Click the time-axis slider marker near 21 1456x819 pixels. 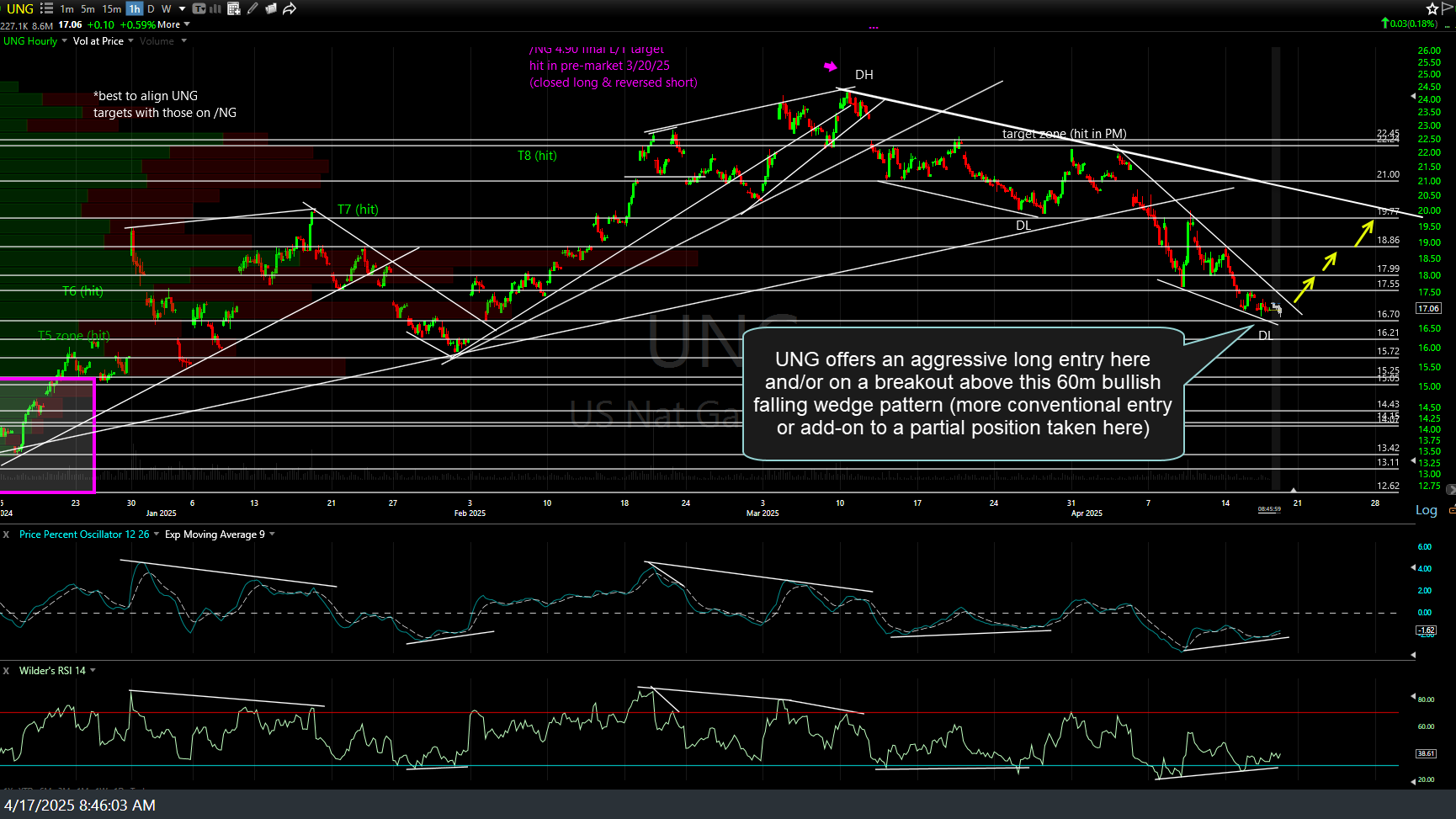click(x=1294, y=490)
